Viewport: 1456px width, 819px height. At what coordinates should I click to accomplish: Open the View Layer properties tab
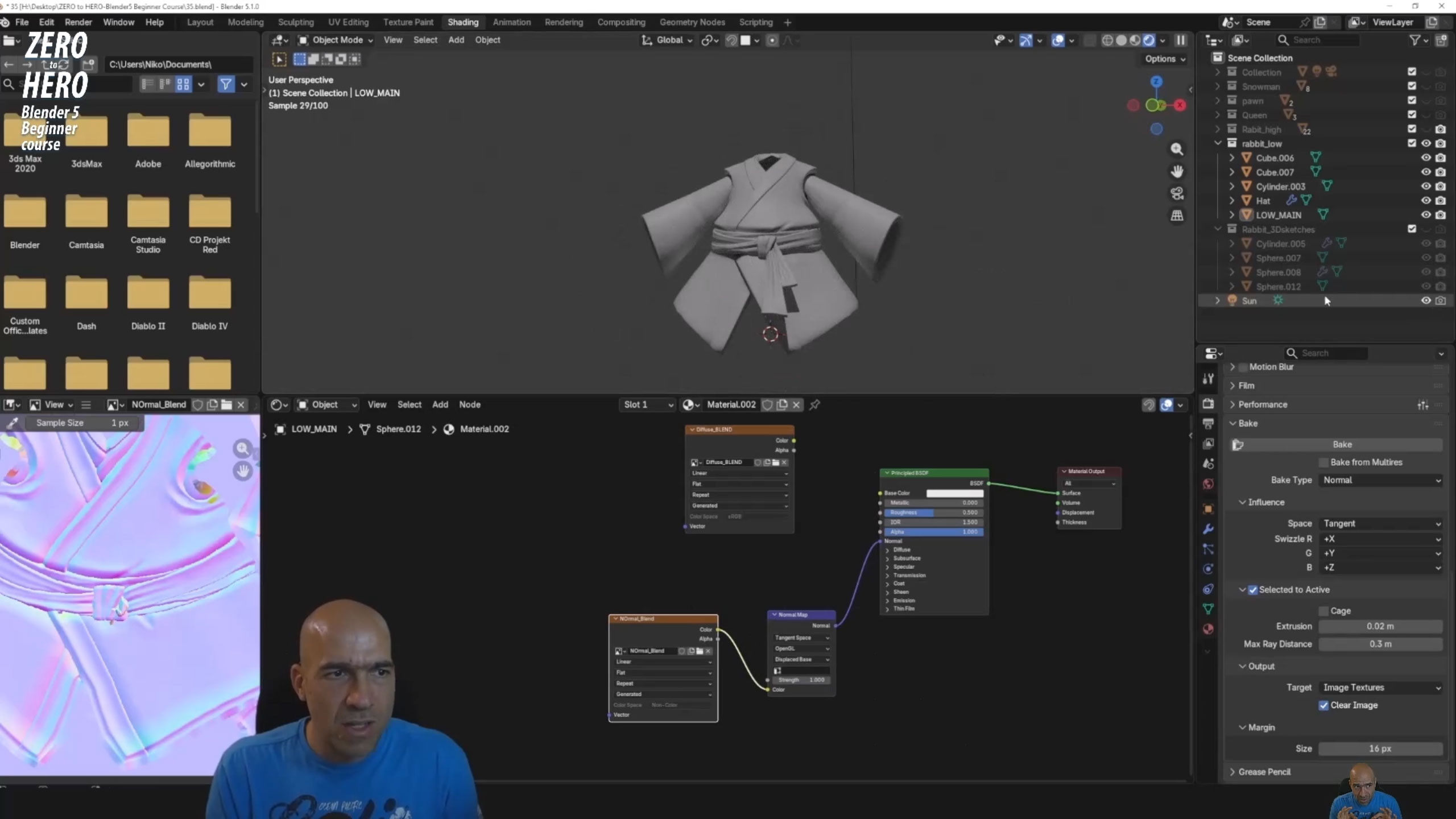[x=1208, y=444]
